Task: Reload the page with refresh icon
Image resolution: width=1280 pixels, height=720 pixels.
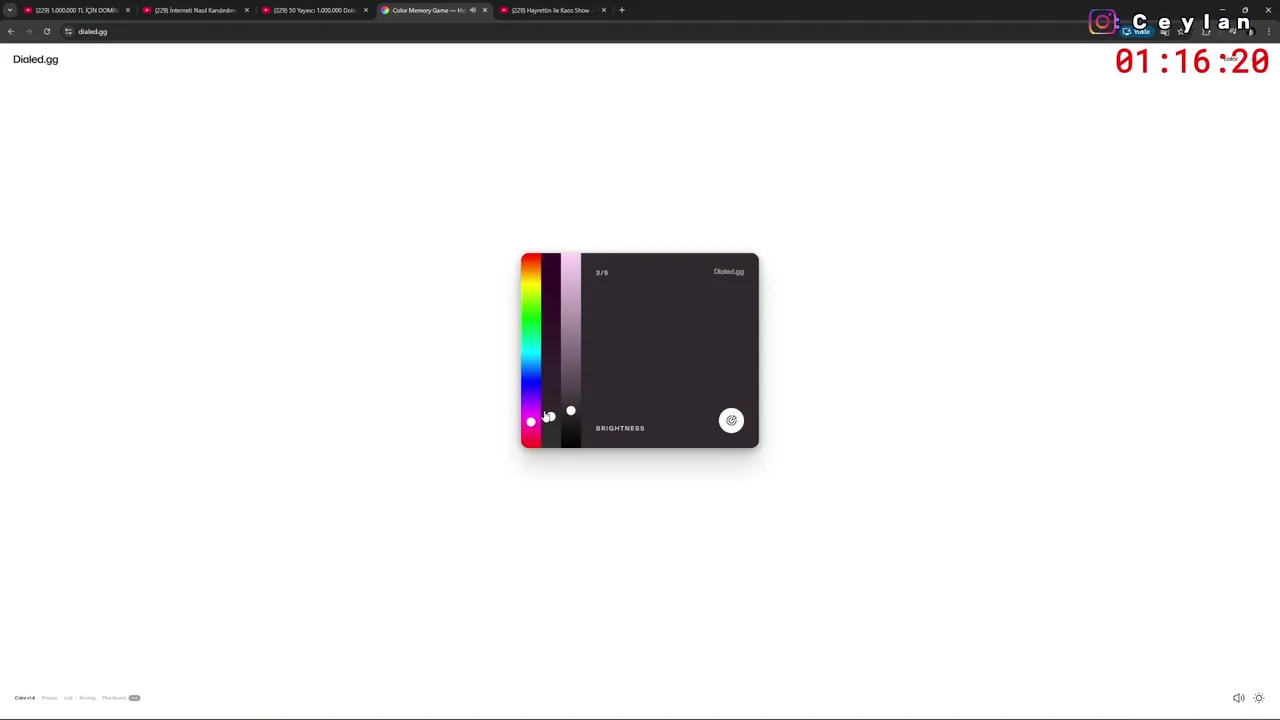Action: [x=47, y=31]
